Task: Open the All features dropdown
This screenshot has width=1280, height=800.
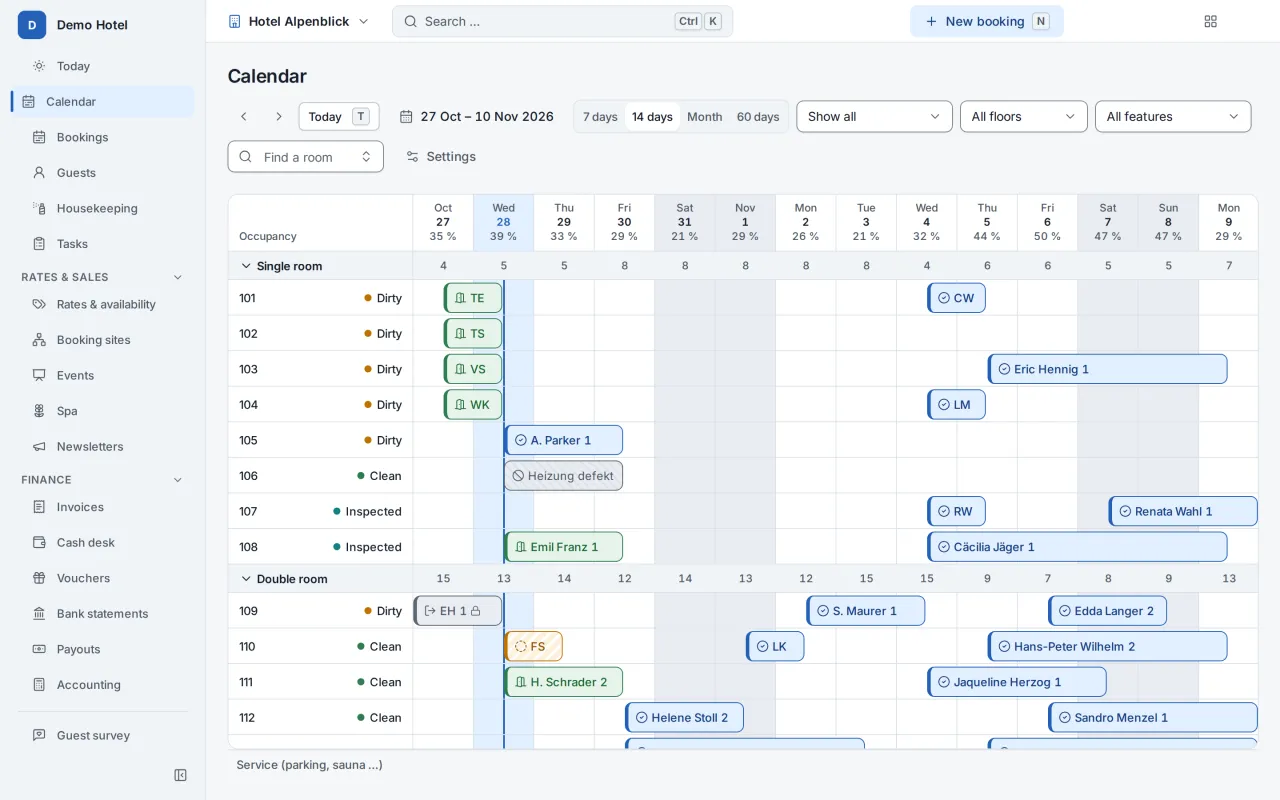Action: pyautogui.click(x=1173, y=116)
